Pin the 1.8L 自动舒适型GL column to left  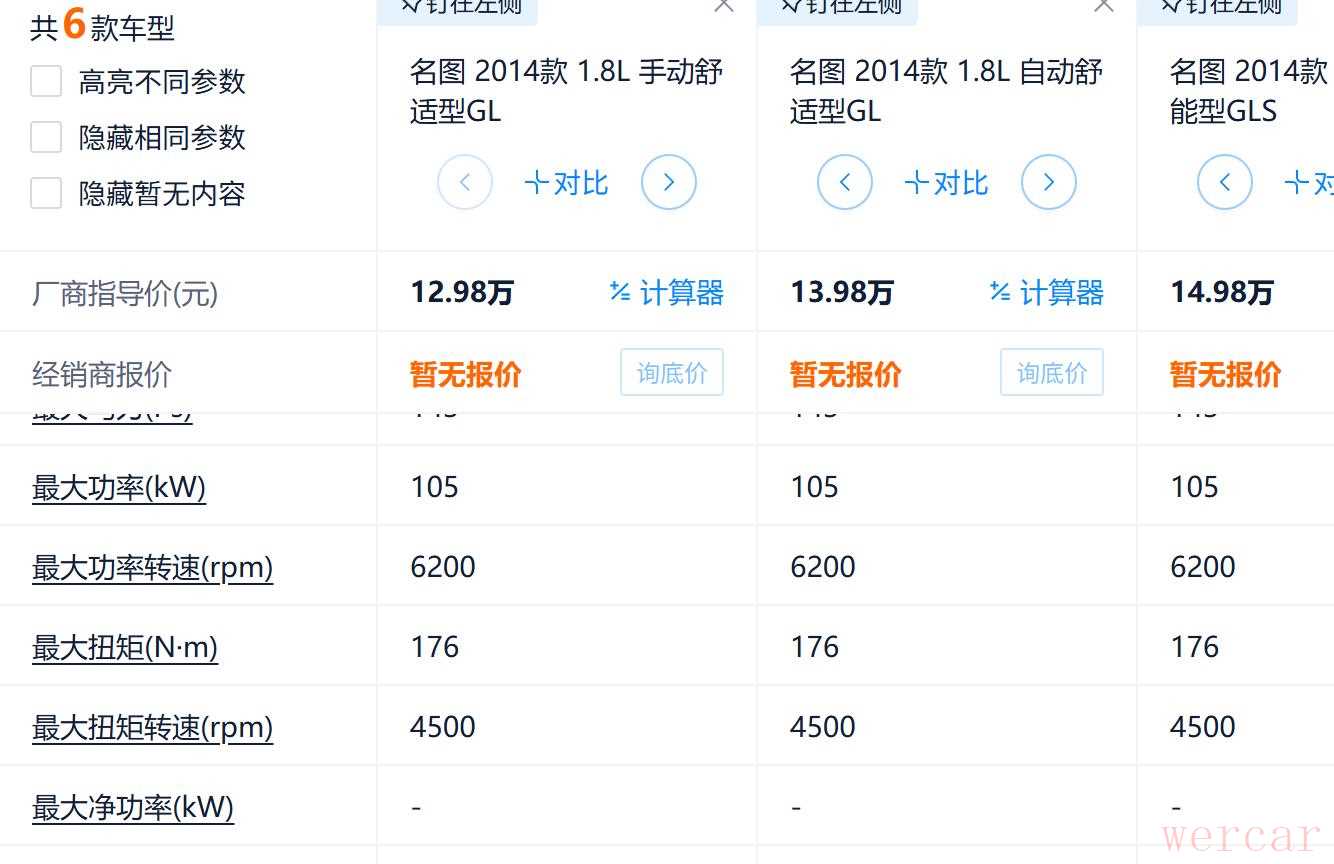tap(837, 6)
